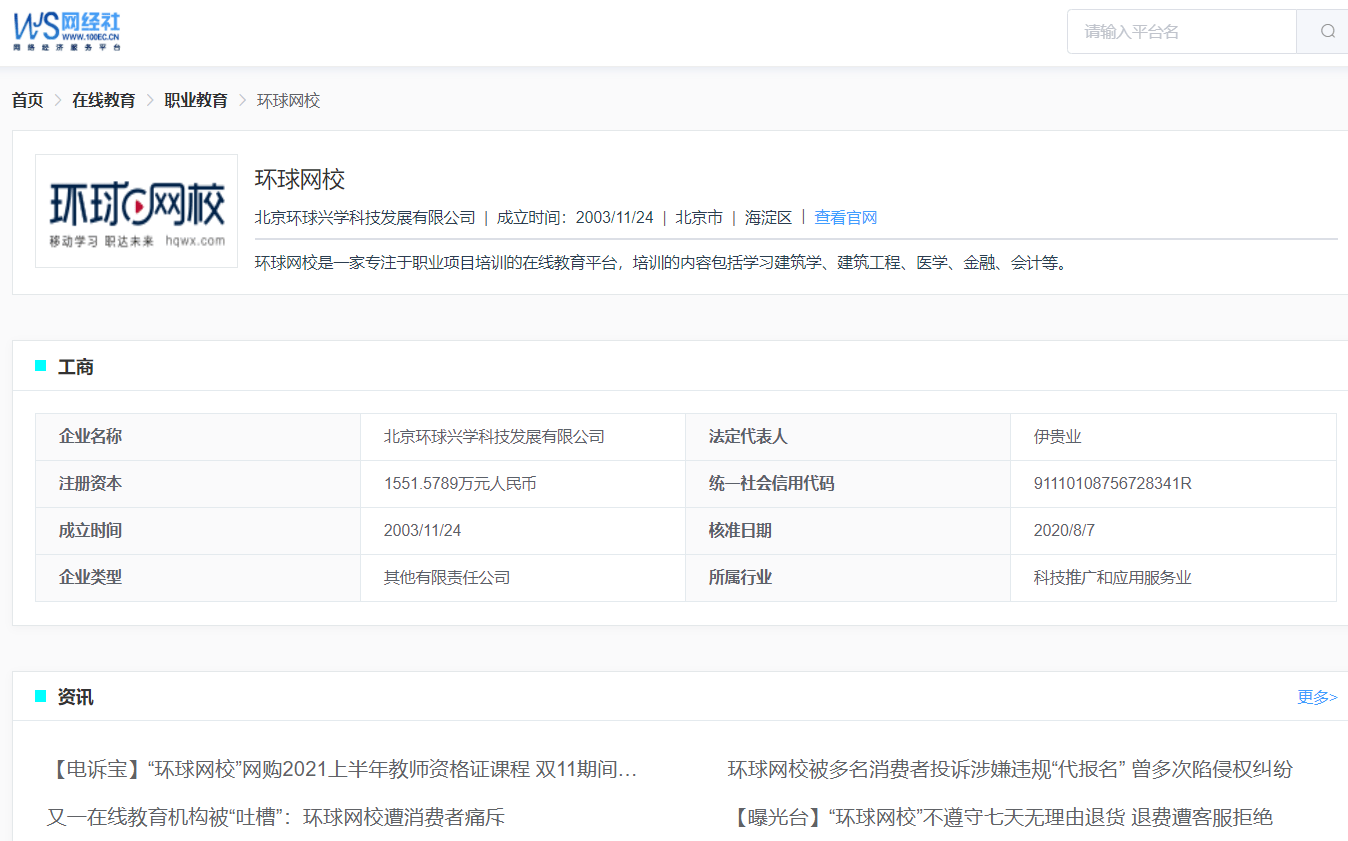Open the 查看官网 link

[x=846, y=217]
